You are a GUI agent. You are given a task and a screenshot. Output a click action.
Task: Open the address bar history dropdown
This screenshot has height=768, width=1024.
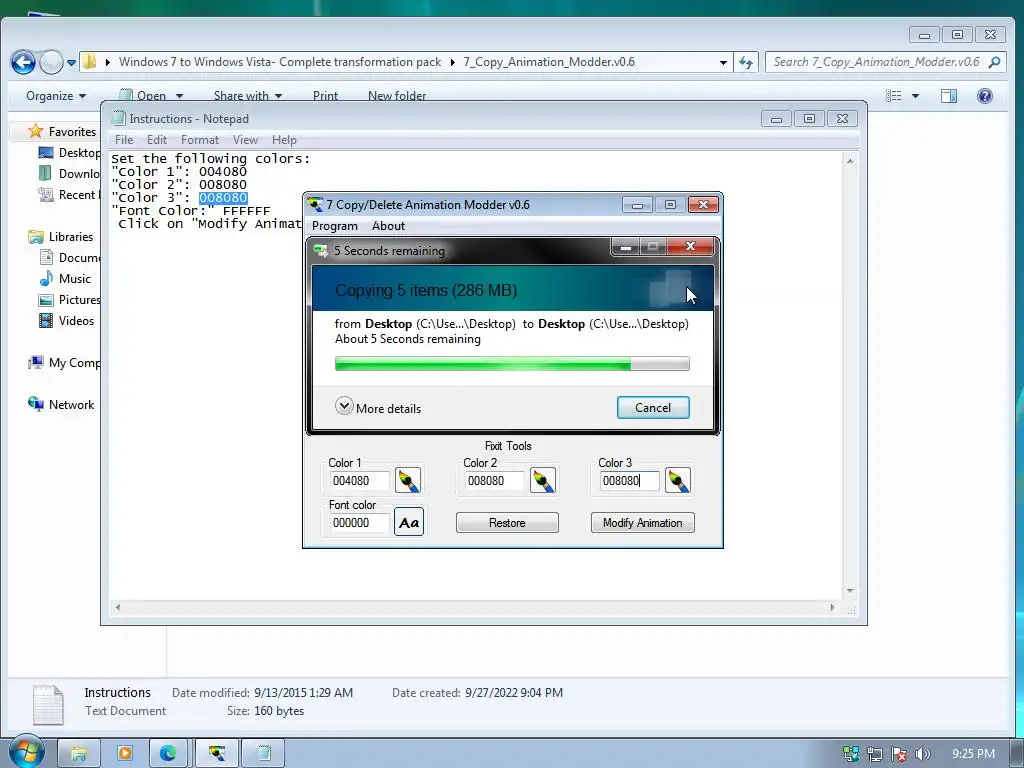[x=723, y=63]
